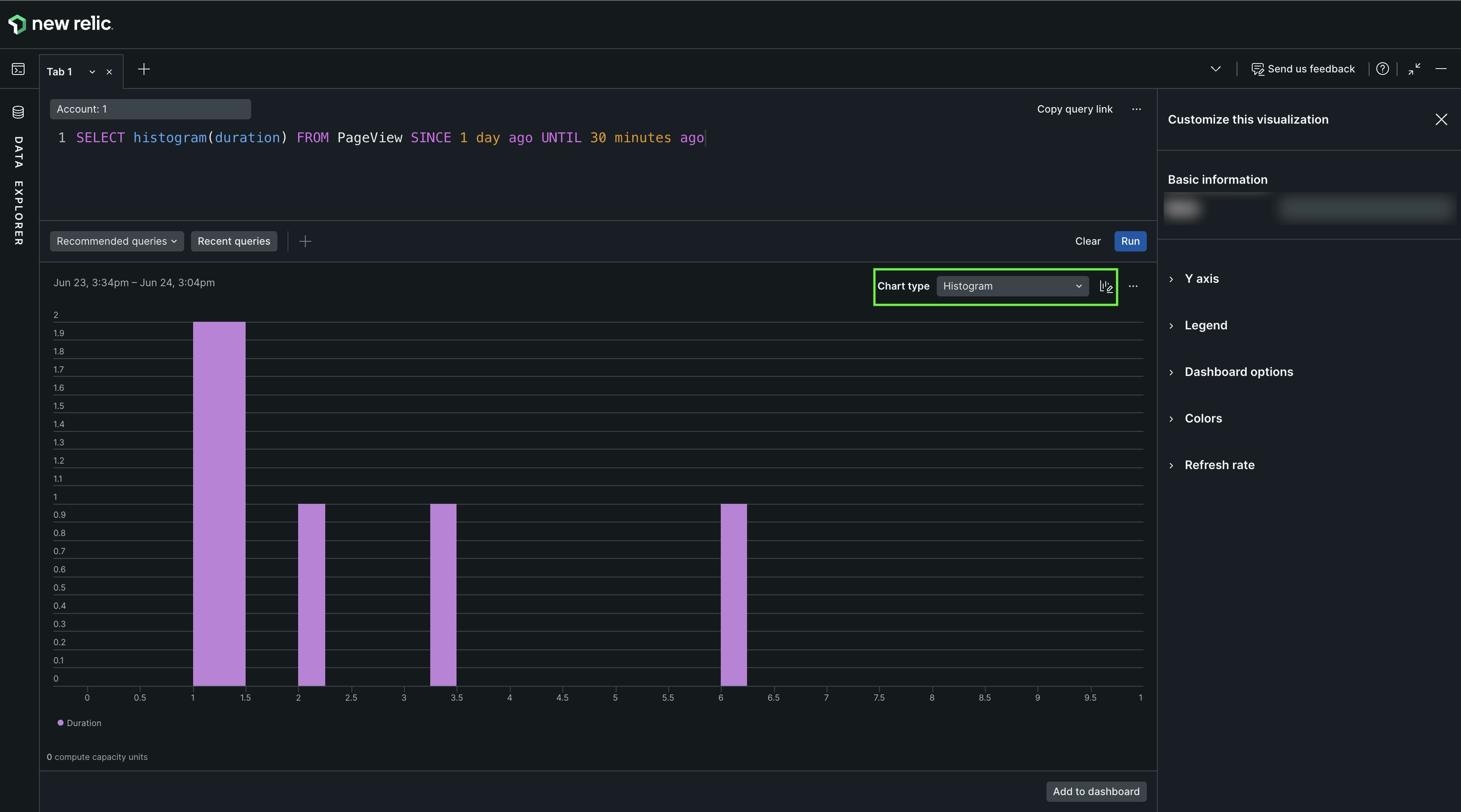Open the Chart type Histogram dropdown
Image resolution: width=1461 pixels, height=812 pixels.
(x=1013, y=286)
